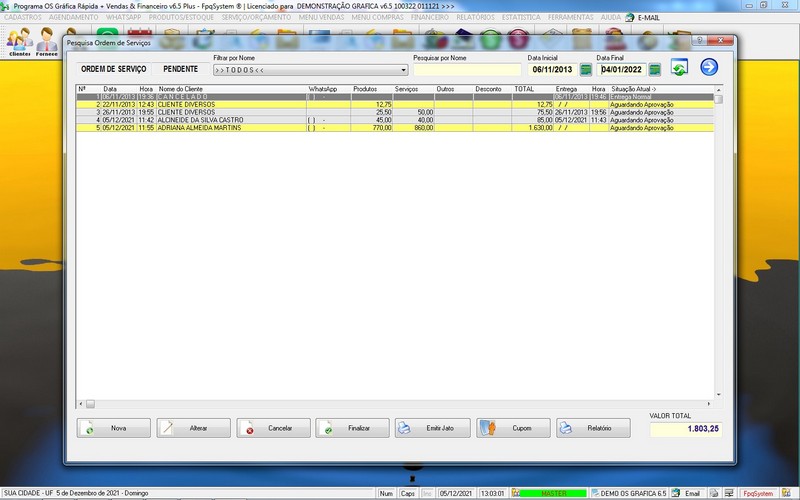Screen dimensions: 800x500
Task: Open the FERRAMENTAS menu
Action: coord(570,17)
